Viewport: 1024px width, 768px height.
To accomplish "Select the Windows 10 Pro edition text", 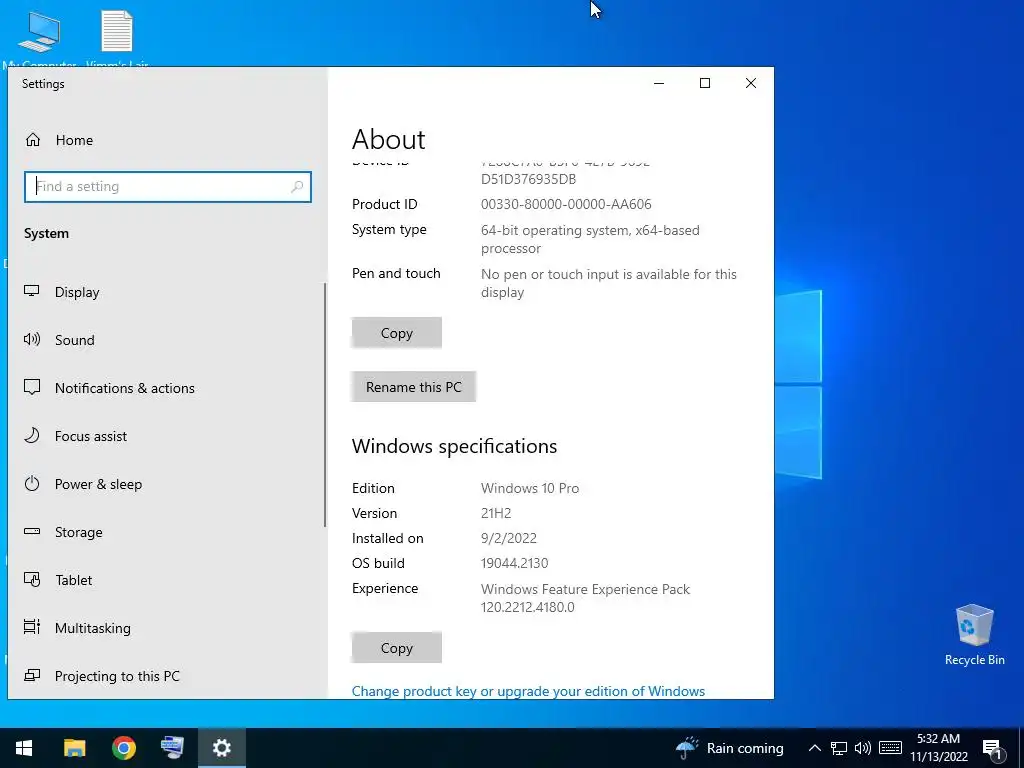I will coord(530,488).
